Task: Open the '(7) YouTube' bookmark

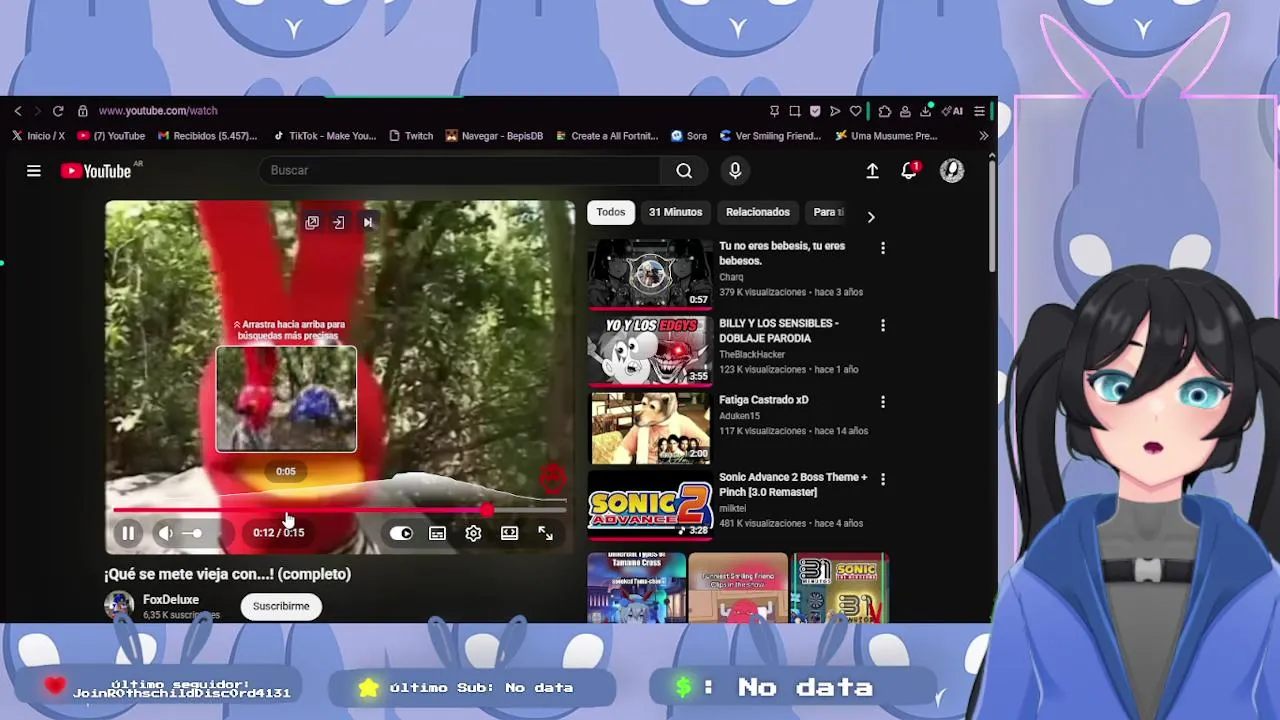Action: click(111, 136)
